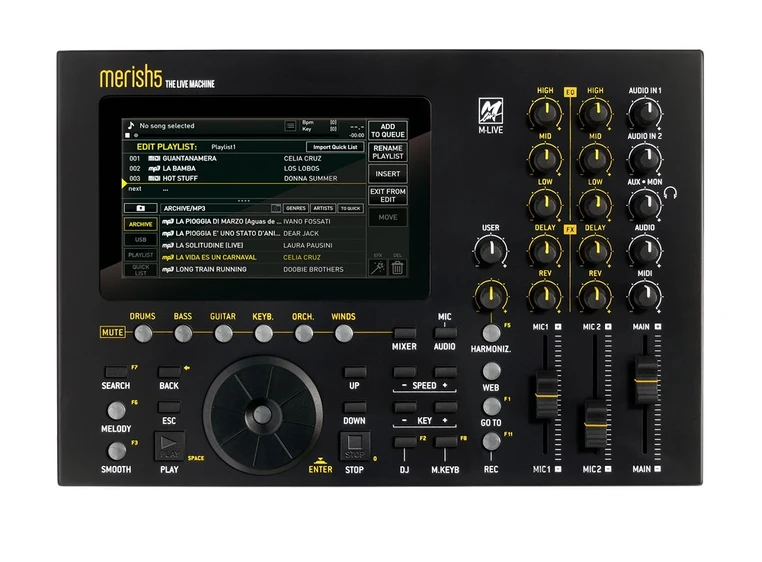762x562 pixels.
Task: Click the MAIN square indicator above fader
Action: [658, 327]
